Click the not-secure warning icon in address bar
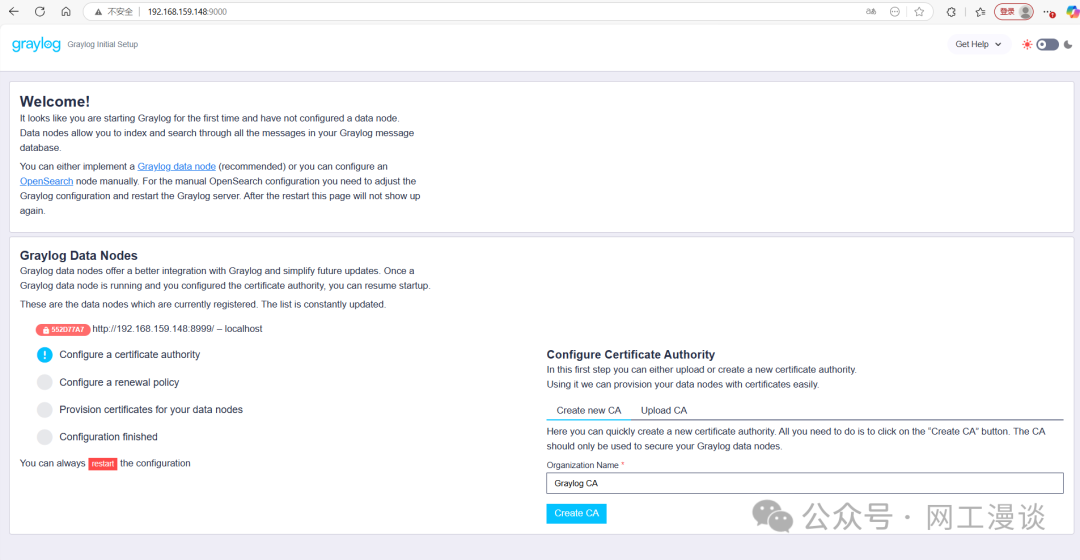This screenshot has height=560, width=1080. [x=98, y=12]
